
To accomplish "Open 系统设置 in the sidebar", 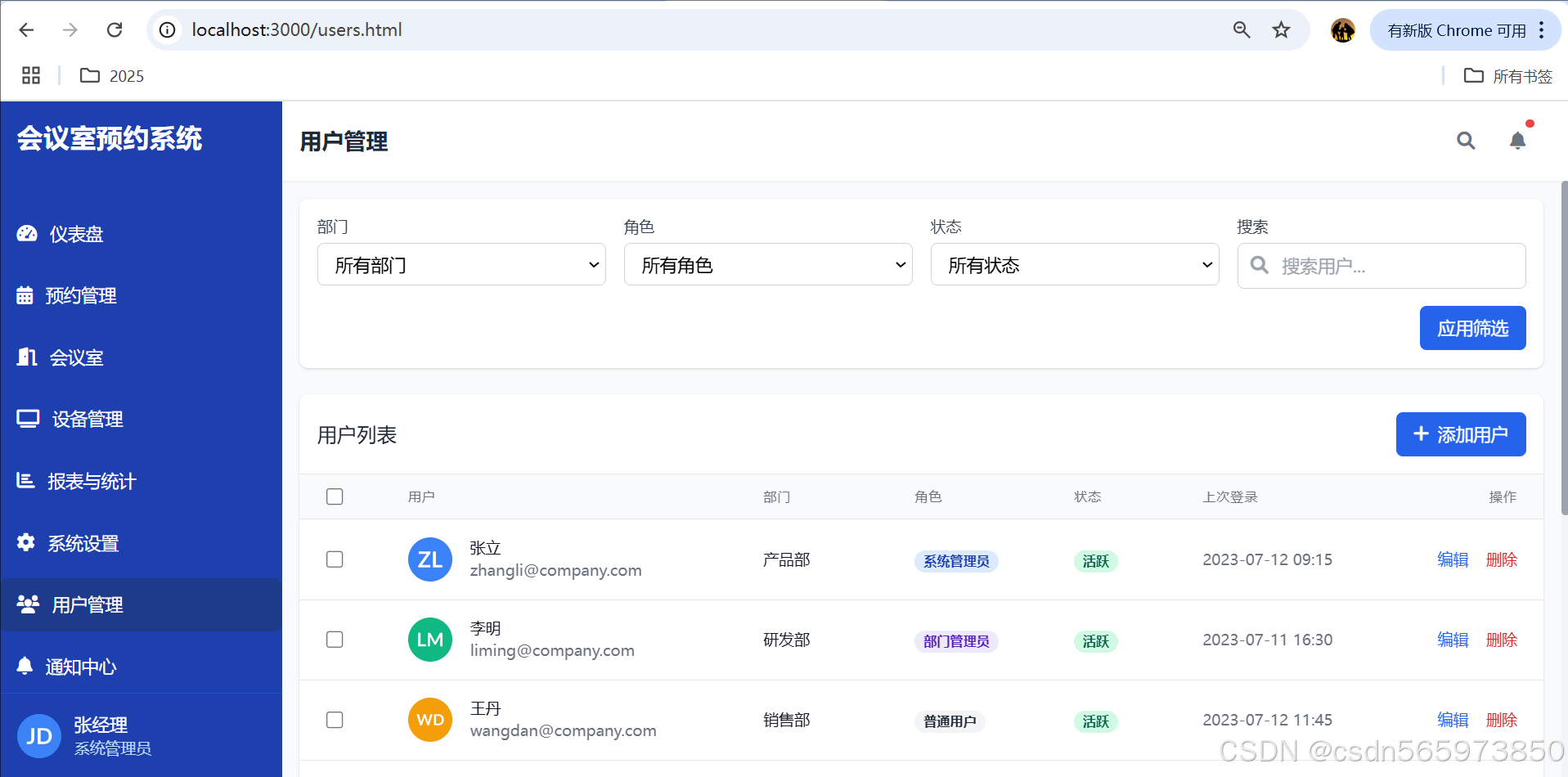I will point(142,543).
